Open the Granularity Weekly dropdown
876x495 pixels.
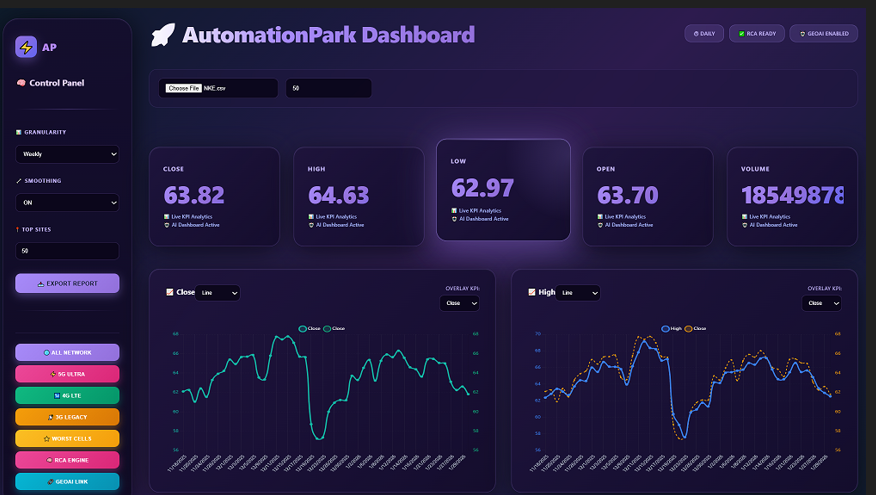tap(67, 154)
